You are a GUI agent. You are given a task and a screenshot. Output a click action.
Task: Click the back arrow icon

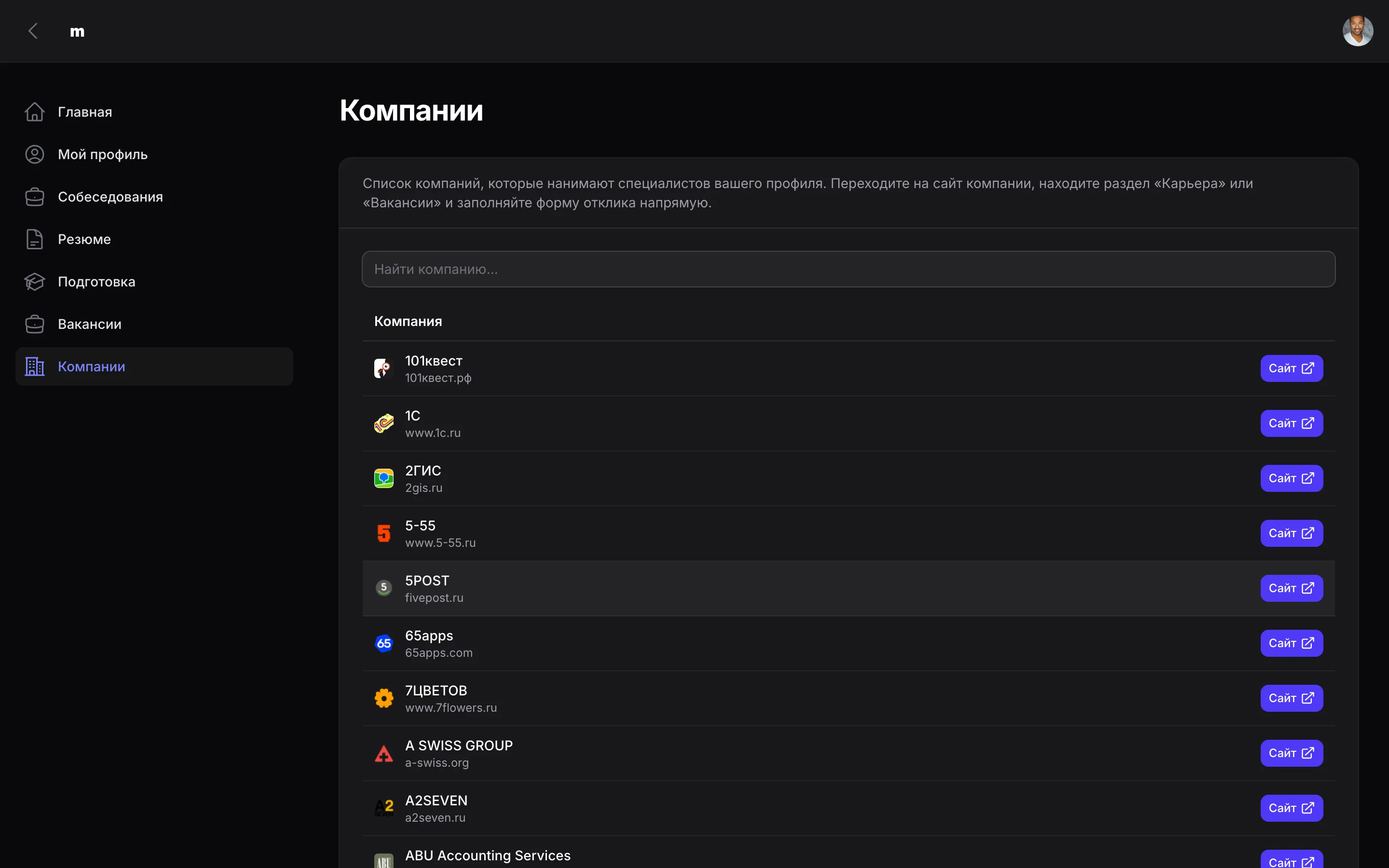tap(33, 31)
